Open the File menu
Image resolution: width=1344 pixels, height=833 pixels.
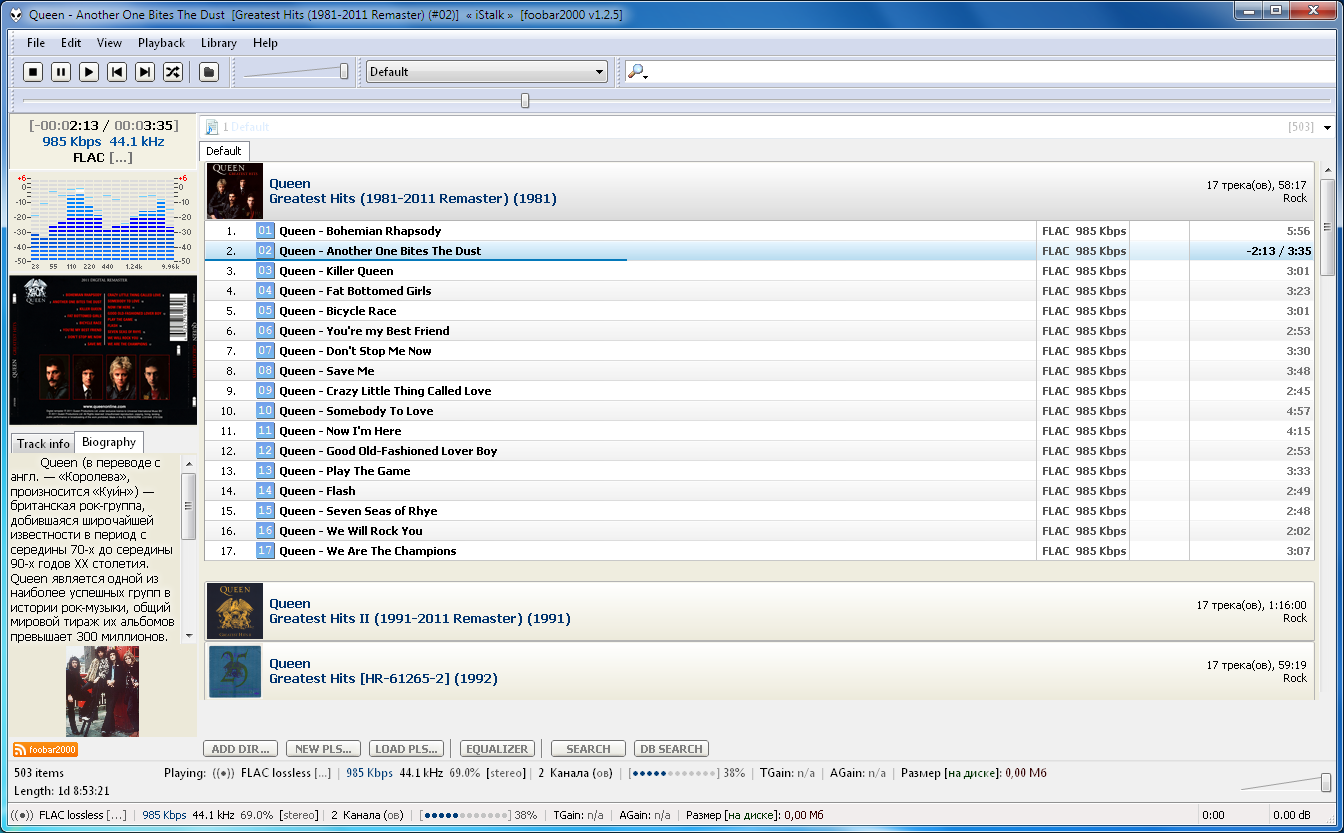pos(36,43)
